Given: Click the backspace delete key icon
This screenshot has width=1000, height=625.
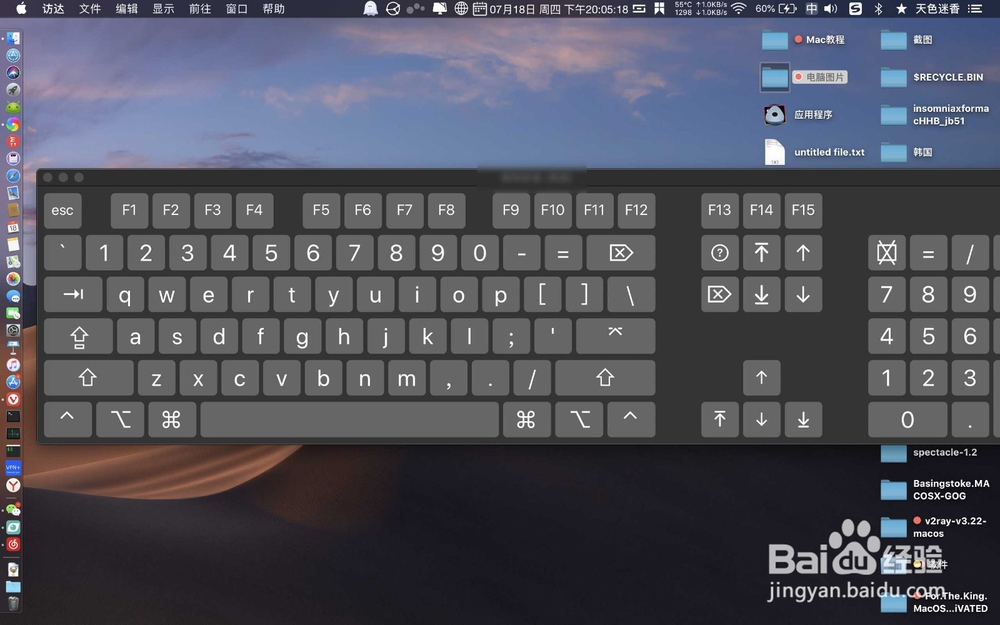Looking at the screenshot, I should pyautogui.click(x=621, y=253).
